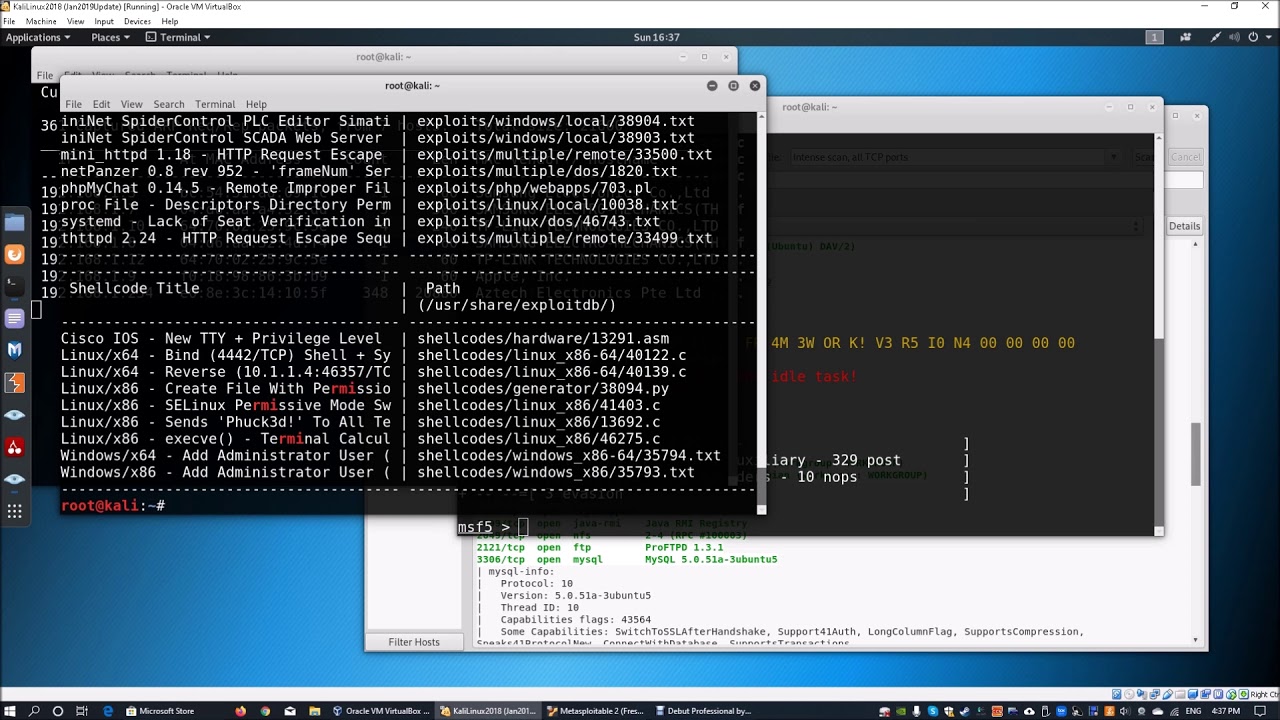The height and width of the screenshot is (720, 1280).
Task: Open VirtualBox View menu
Action: coord(75,21)
